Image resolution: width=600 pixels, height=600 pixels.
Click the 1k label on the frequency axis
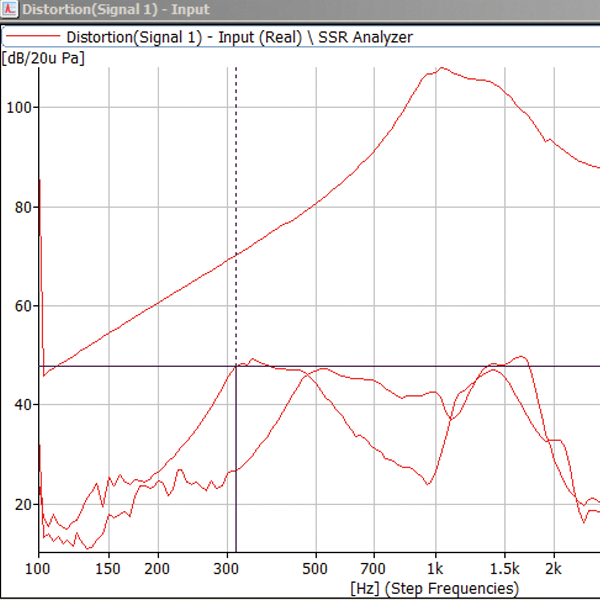(x=435, y=568)
